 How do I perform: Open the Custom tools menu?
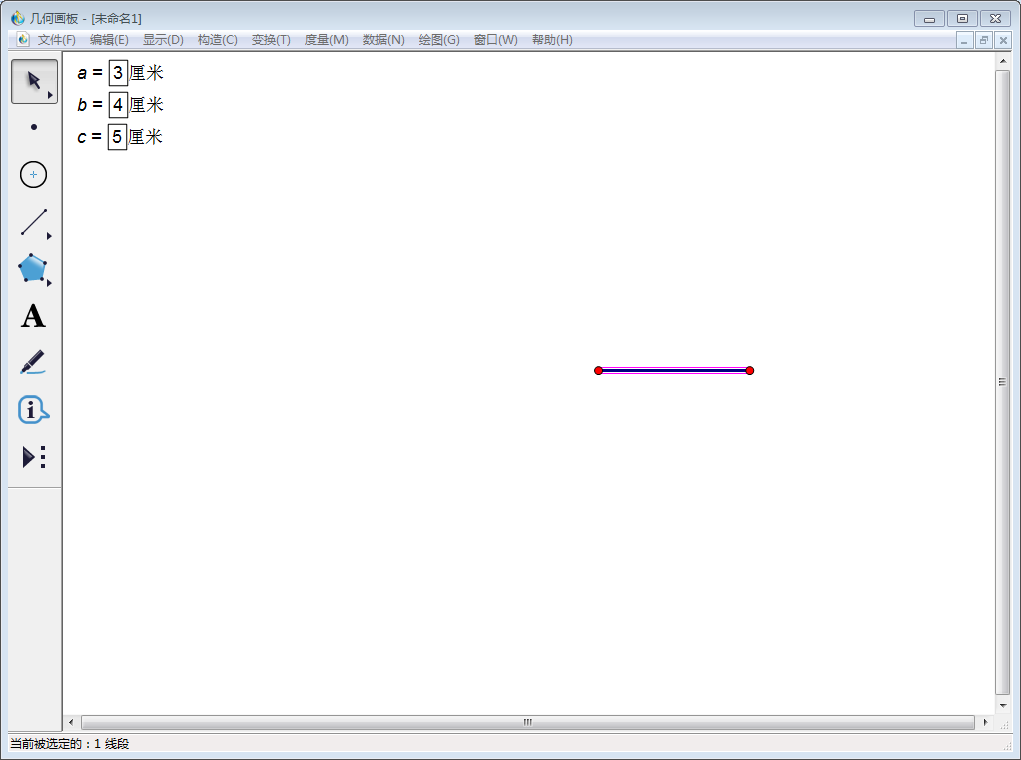point(34,457)
